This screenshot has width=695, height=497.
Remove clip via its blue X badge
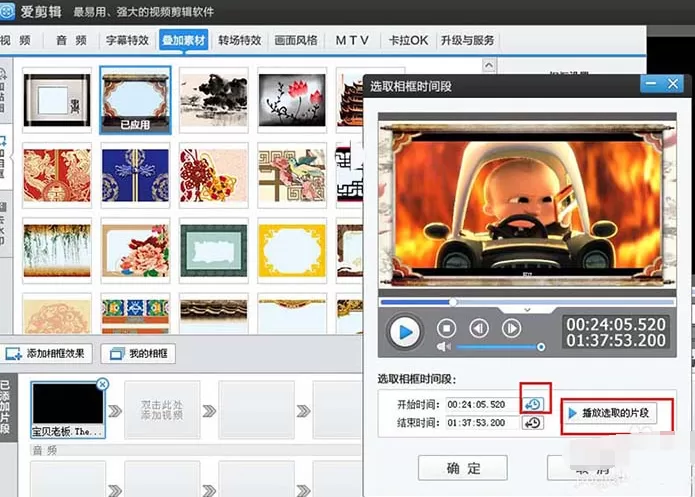pos(102,384)
